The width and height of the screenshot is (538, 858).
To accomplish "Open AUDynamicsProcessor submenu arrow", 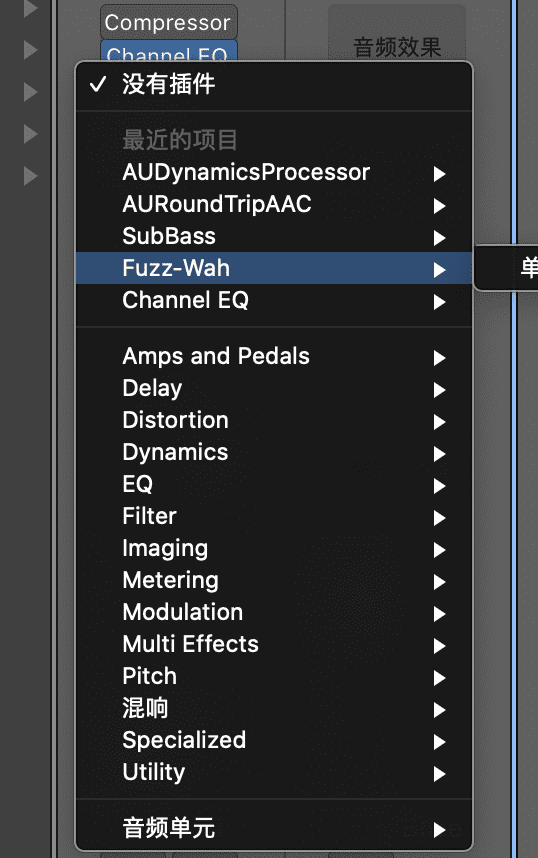I will (439, 174).
